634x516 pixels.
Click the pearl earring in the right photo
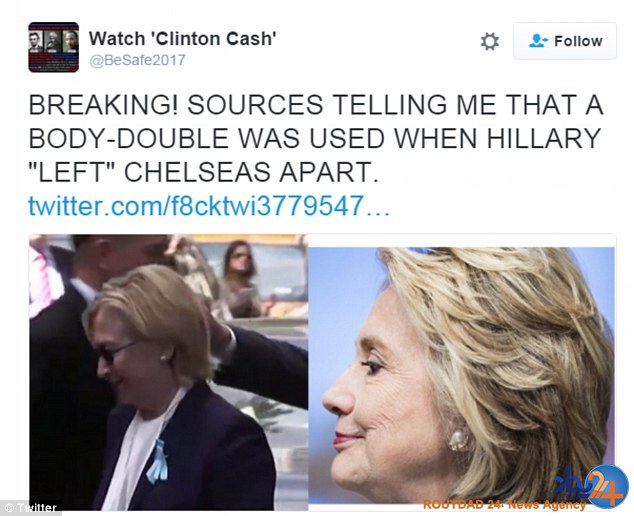tap(459, 440)
